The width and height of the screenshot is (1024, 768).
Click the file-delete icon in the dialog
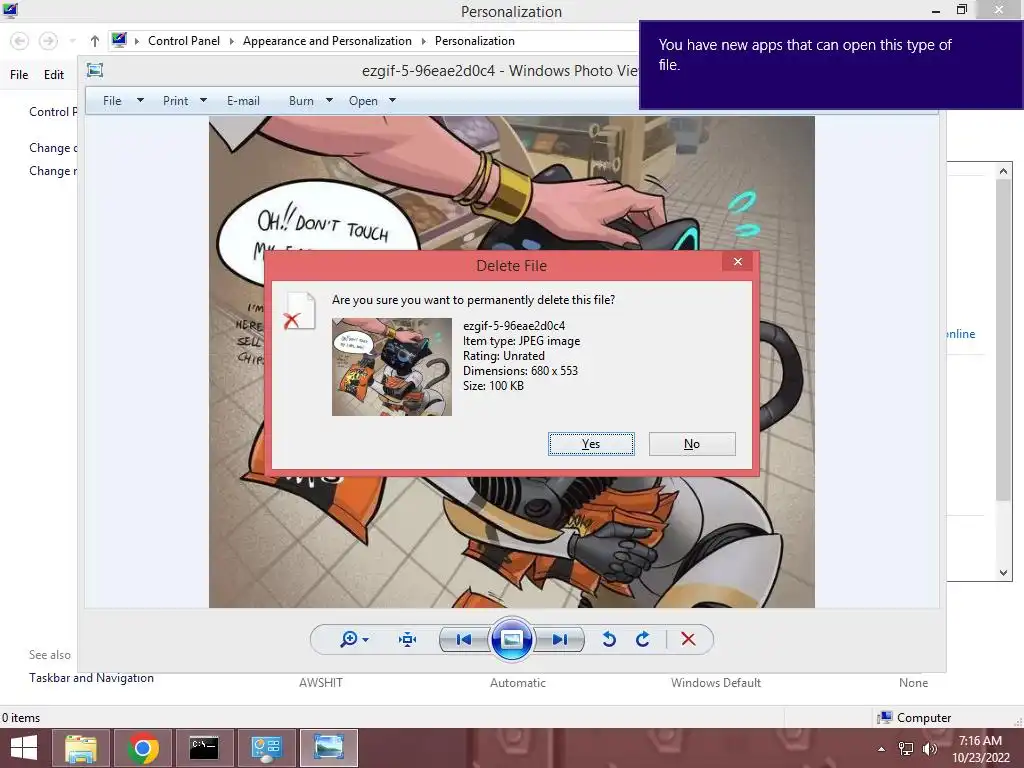pos(300,312)
